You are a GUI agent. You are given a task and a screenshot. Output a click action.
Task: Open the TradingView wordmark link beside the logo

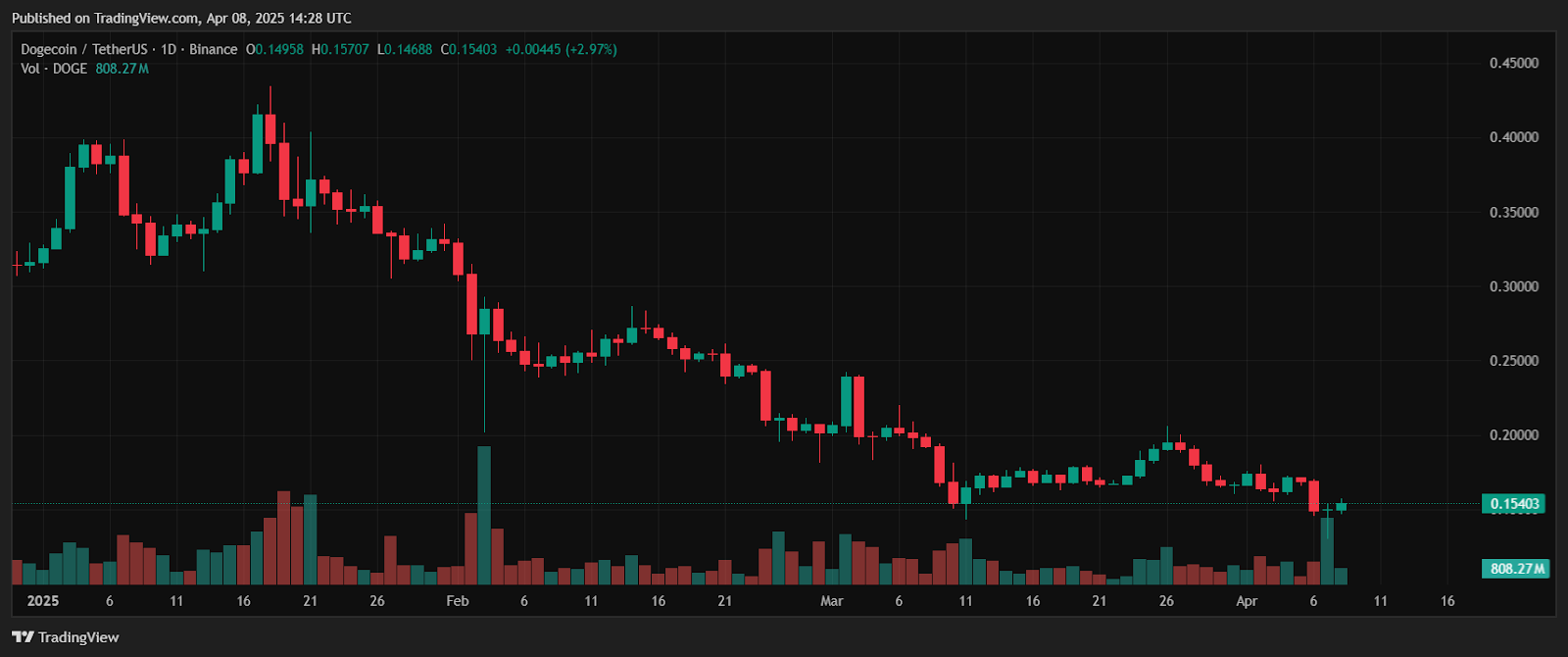pos(78,637)
